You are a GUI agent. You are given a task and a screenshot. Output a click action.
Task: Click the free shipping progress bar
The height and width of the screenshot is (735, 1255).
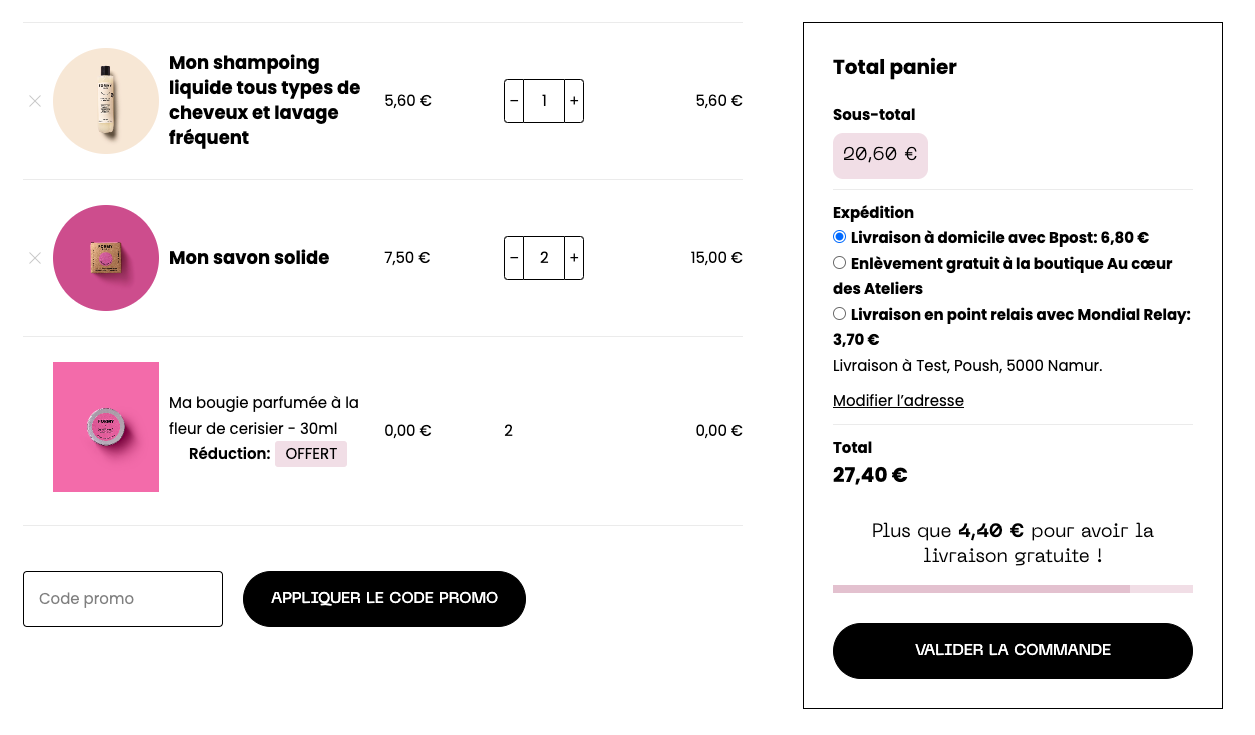(x=1012, y=589)
